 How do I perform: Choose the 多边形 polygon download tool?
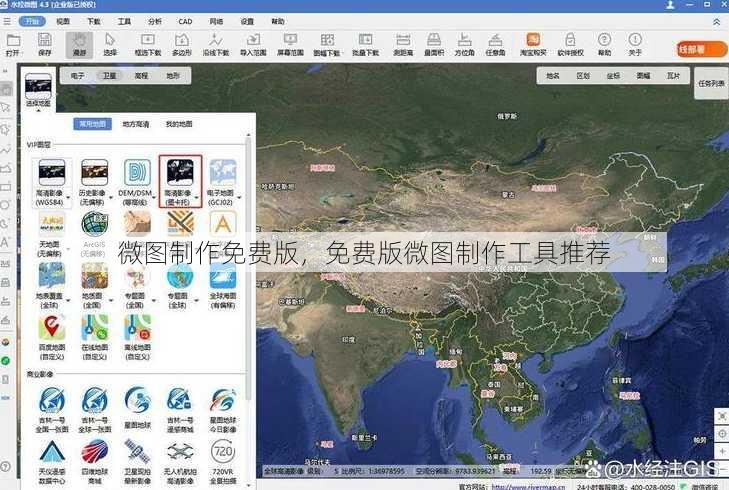(182, 44)
